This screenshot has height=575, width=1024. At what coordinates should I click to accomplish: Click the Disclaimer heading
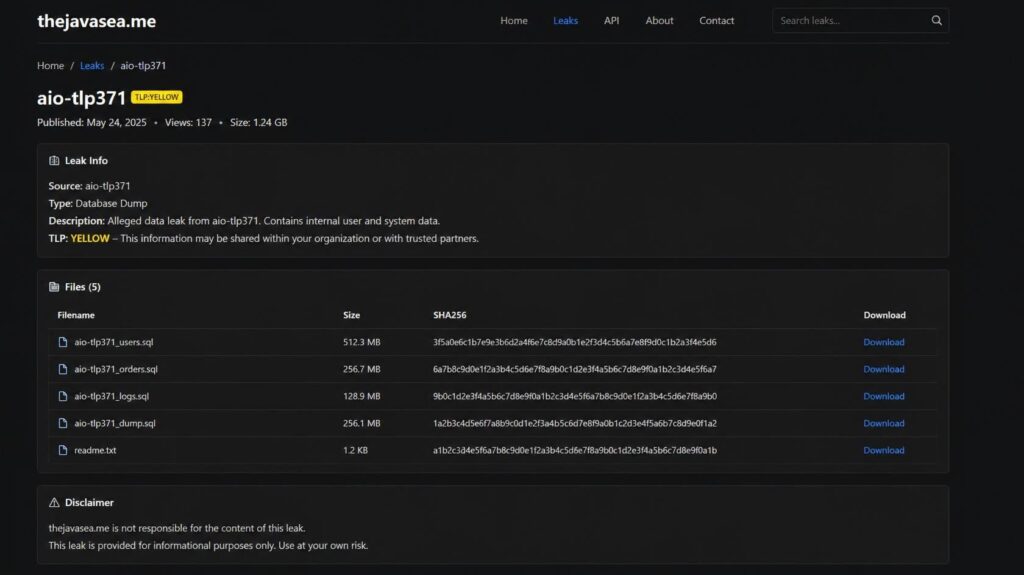89,502
